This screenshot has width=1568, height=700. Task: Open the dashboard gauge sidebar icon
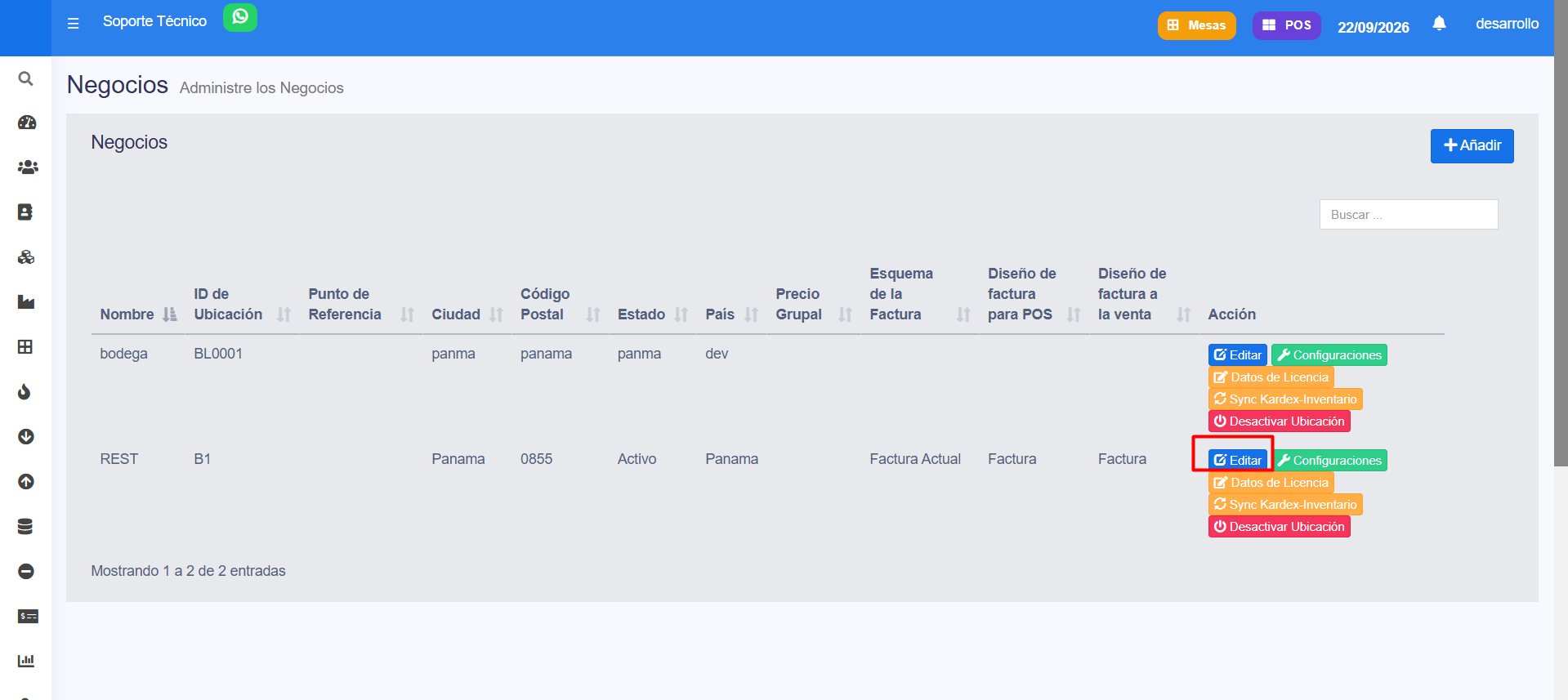pos(26,123)
